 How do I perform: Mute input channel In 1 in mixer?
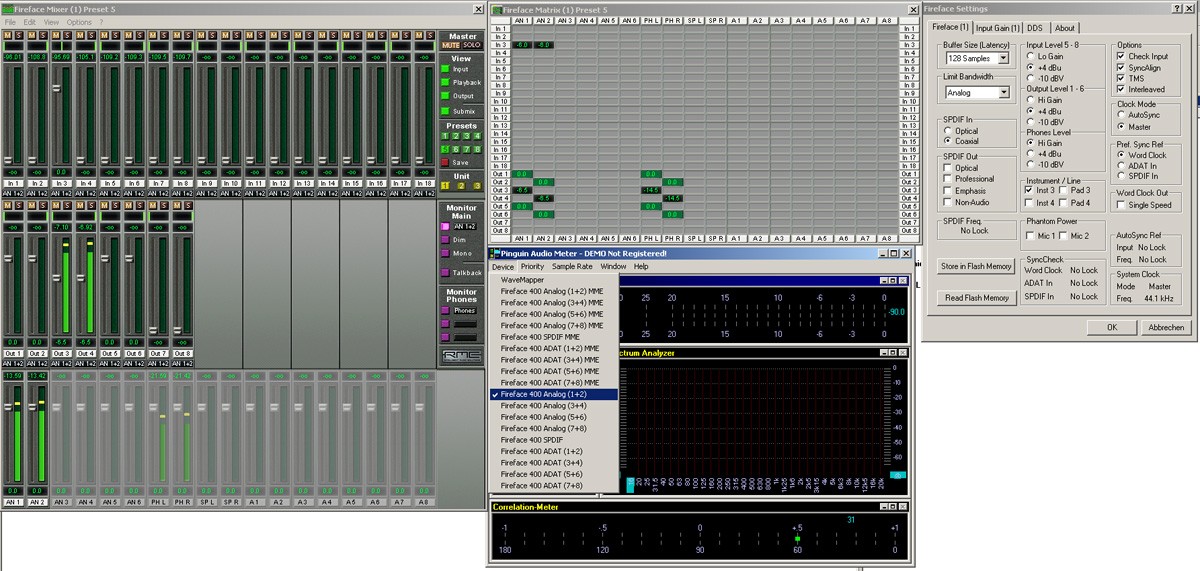[x=7, y=35]
